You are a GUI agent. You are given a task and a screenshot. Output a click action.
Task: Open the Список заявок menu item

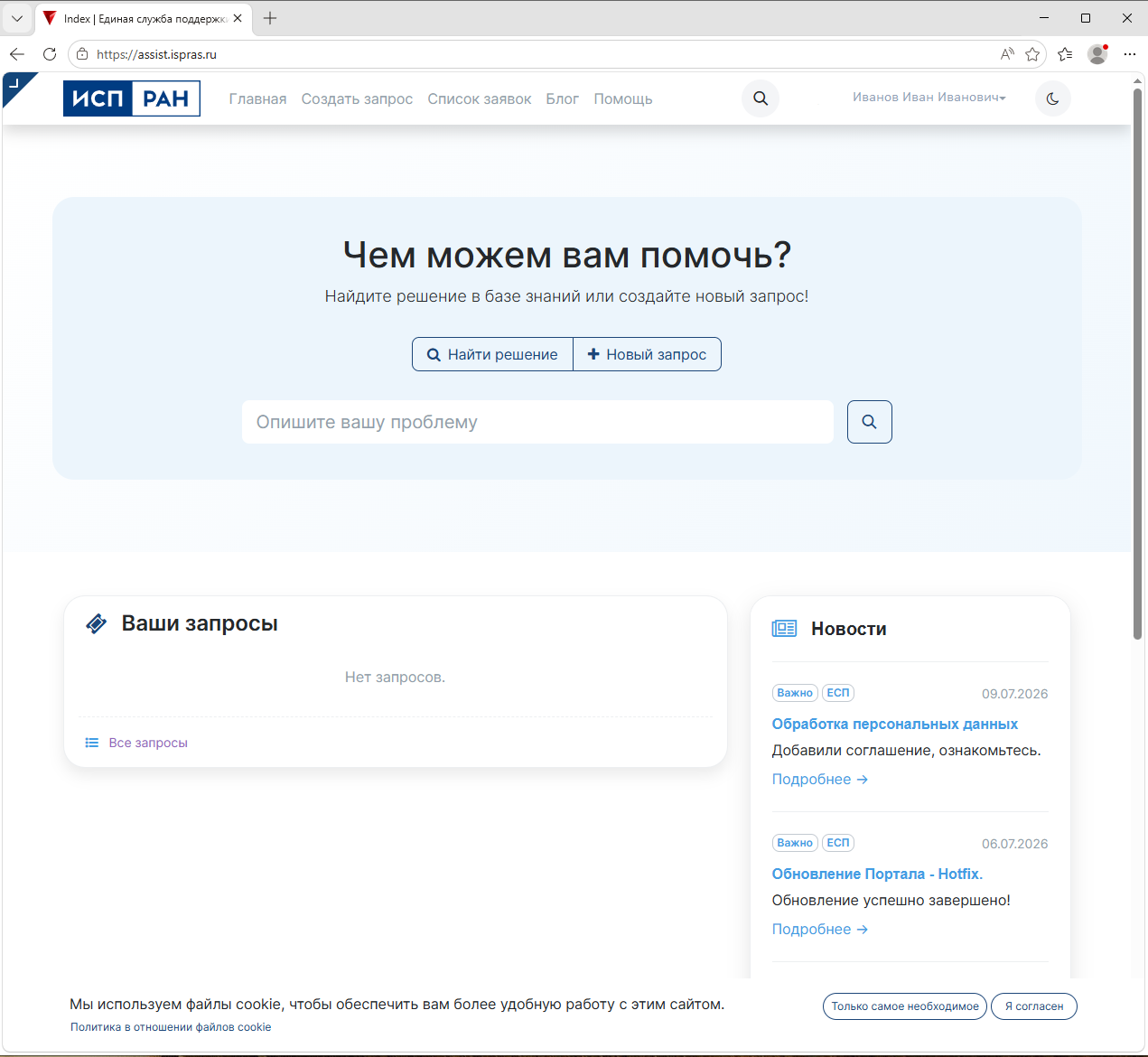pos(480,99)
